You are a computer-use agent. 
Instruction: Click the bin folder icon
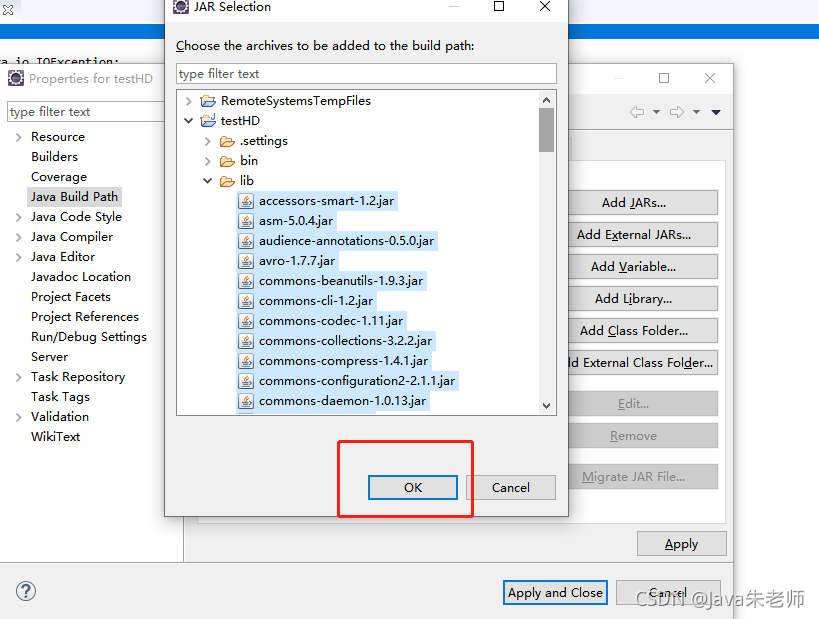[227, 161]
